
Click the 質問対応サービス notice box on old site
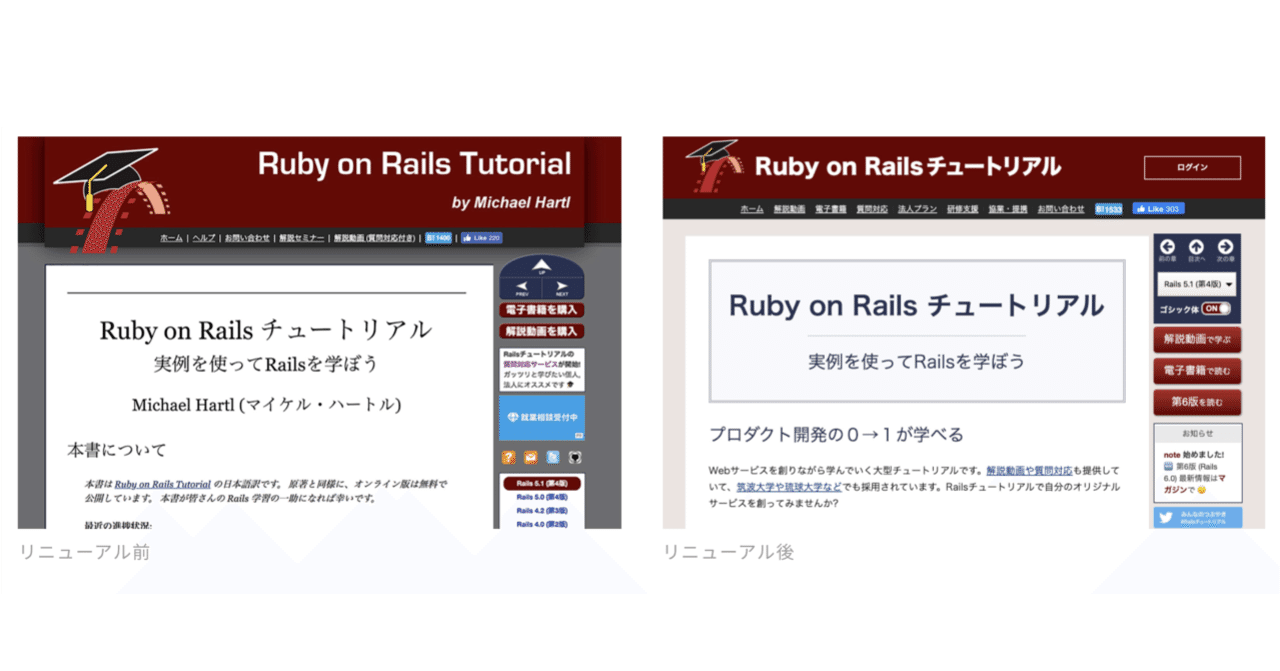pyautogui.click(x=542, y=369)
